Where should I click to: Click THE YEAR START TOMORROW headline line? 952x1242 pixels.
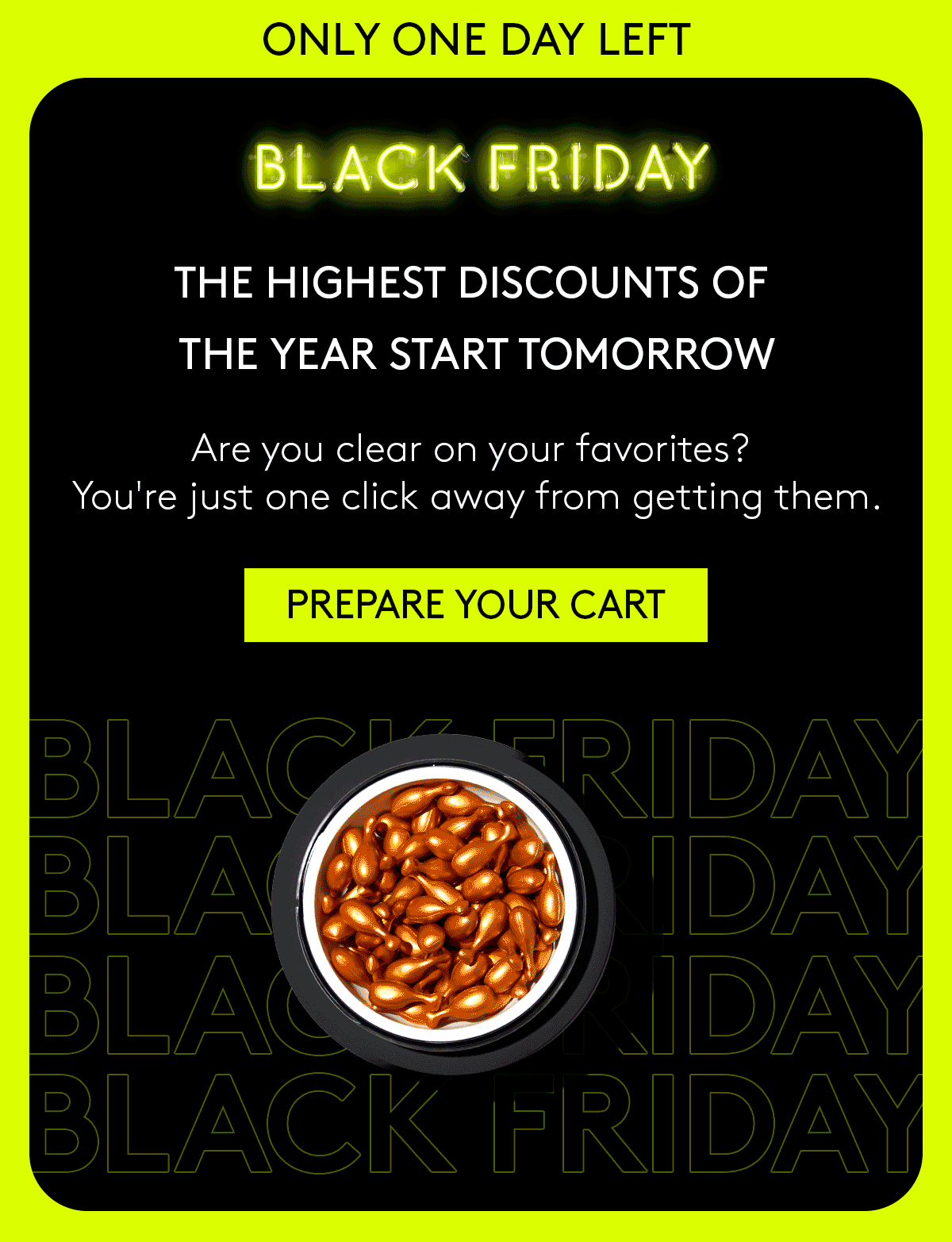pos(476,353)
